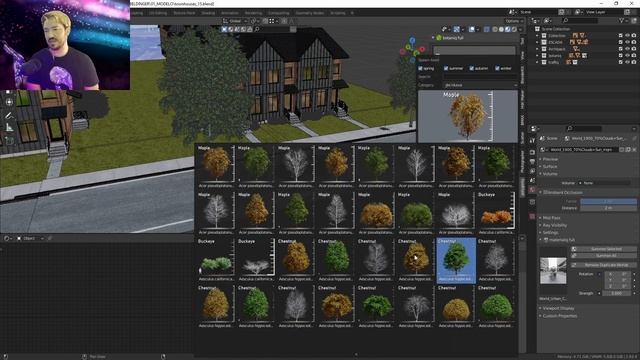Click the Ambient Occlusion Distance field

pos(608,208)
